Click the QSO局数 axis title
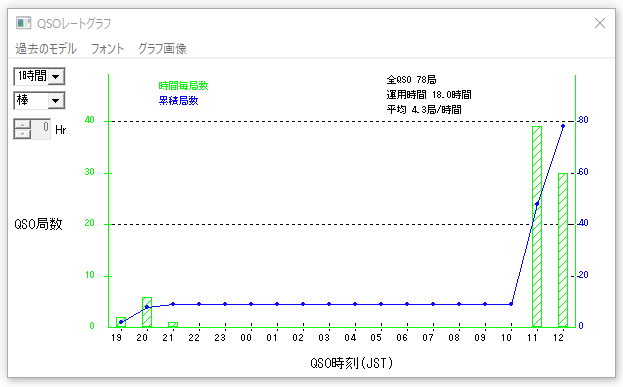Screen dimensions: 623x387 click(39, 224)
